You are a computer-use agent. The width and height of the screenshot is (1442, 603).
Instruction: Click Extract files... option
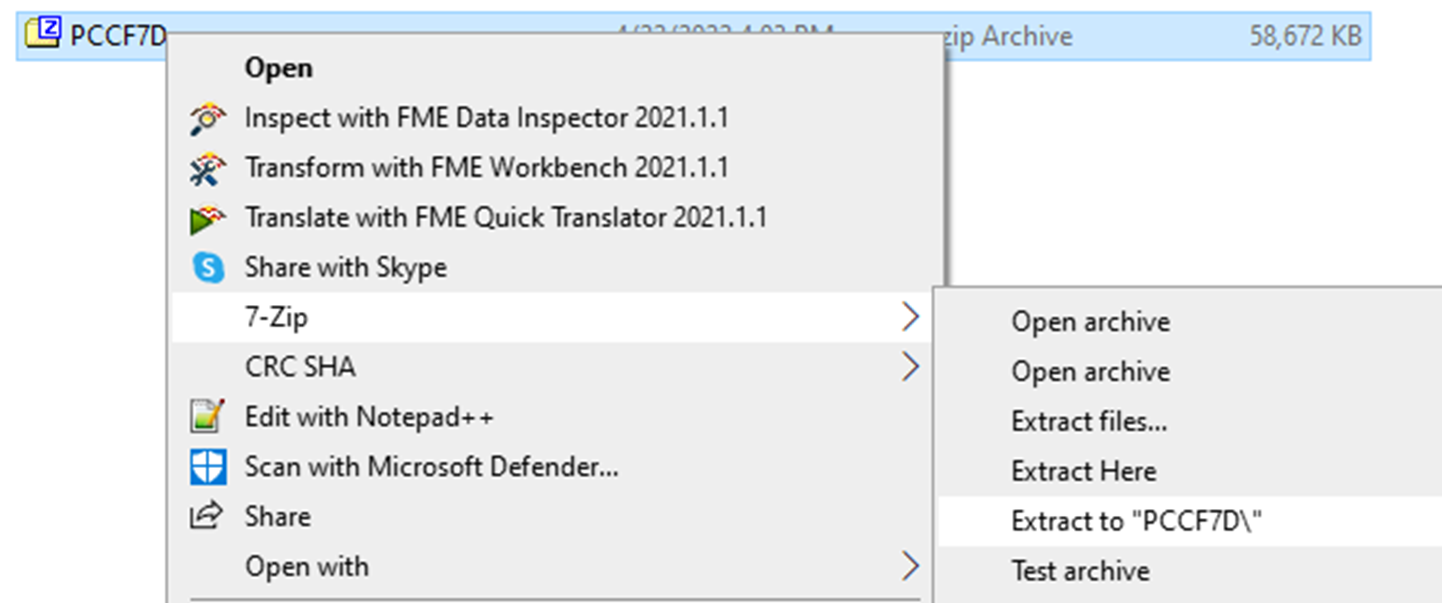[x=1090, y=421]
